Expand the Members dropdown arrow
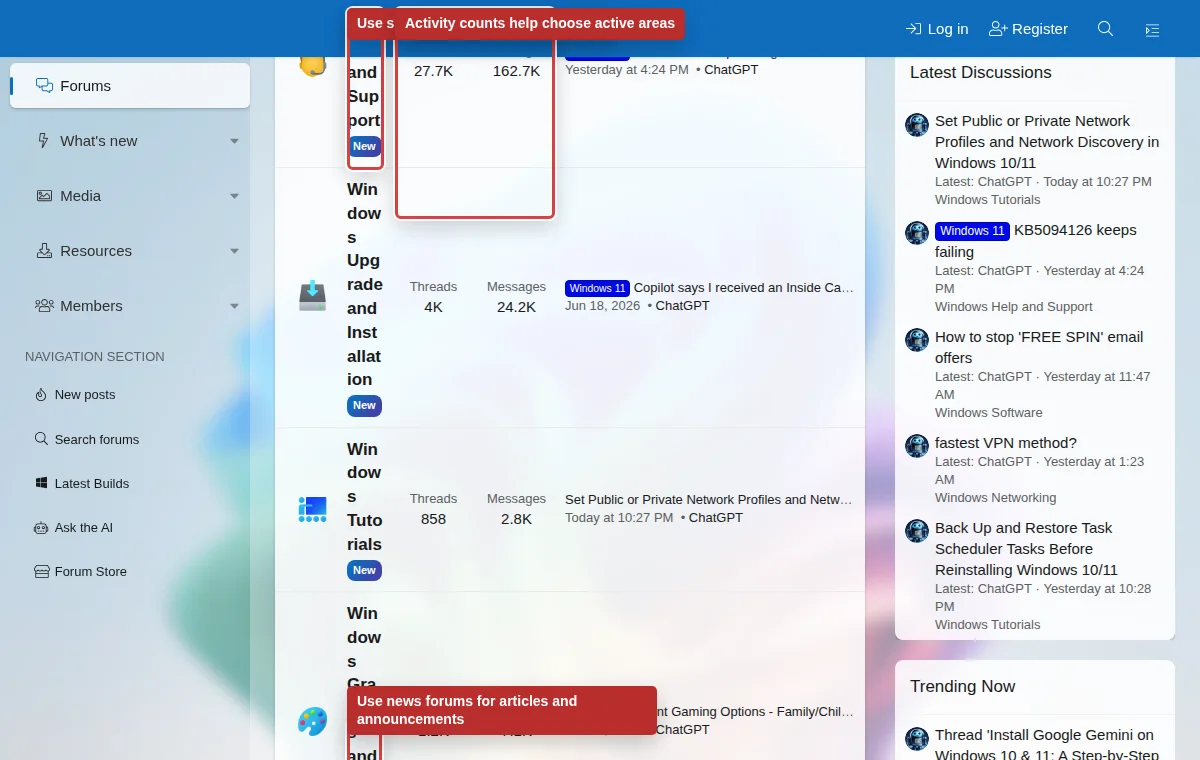1200x760 pixels. (x=234, y=306)
